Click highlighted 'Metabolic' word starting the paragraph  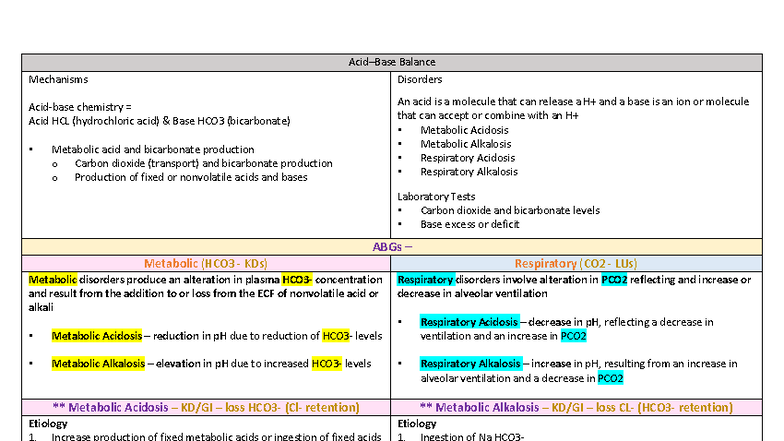pyautogui.click(x=52, y=280)
